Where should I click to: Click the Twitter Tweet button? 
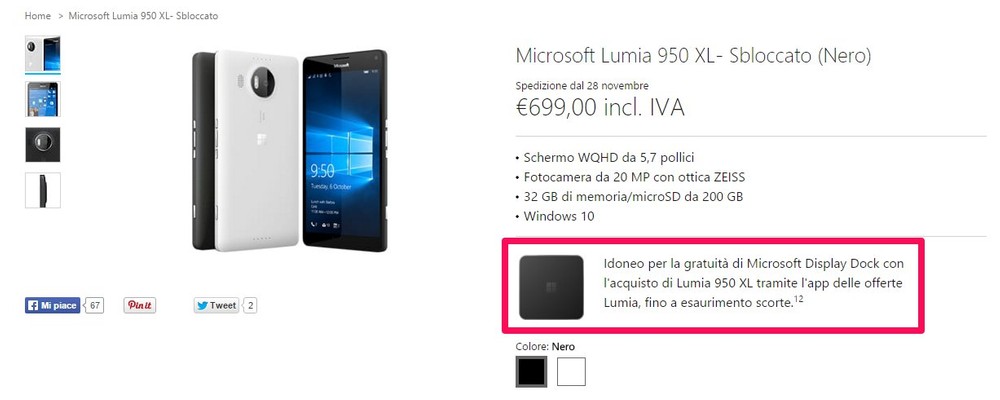click(216, 306)
